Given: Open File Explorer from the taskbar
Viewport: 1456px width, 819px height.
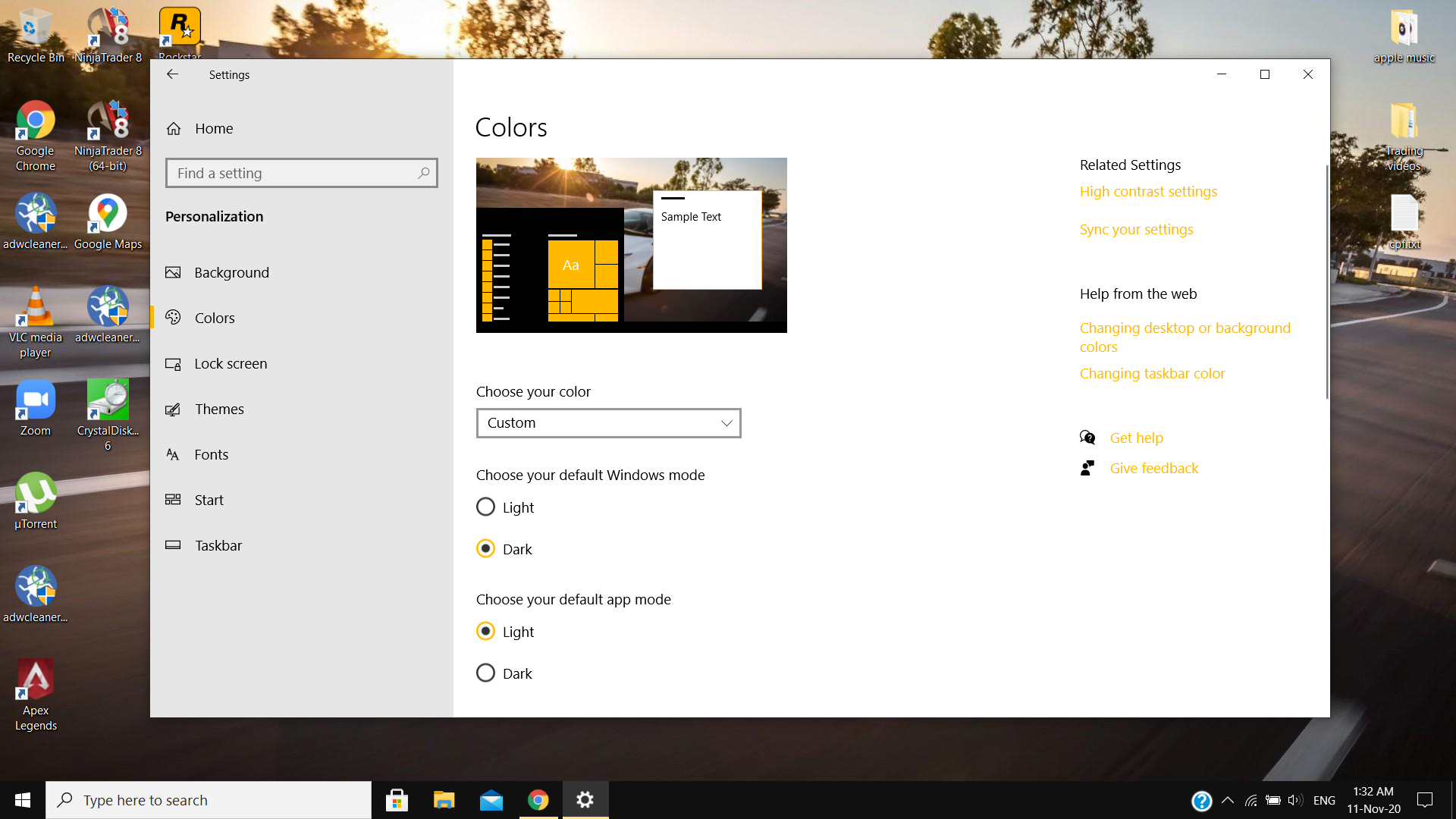Looking at the screenshot, I should pyautogui.click(x=444, y=800).
